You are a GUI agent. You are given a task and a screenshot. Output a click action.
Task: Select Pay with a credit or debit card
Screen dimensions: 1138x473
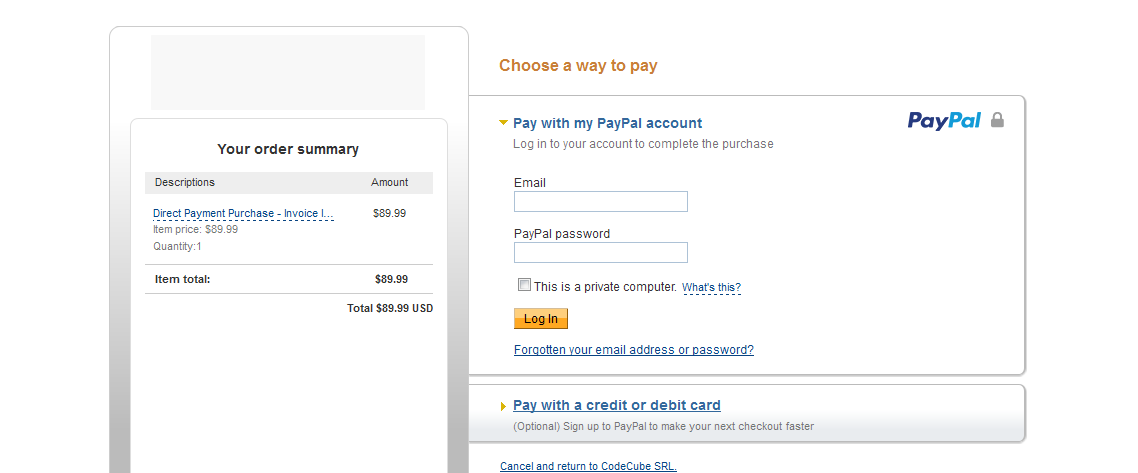(x=616, y=405)
